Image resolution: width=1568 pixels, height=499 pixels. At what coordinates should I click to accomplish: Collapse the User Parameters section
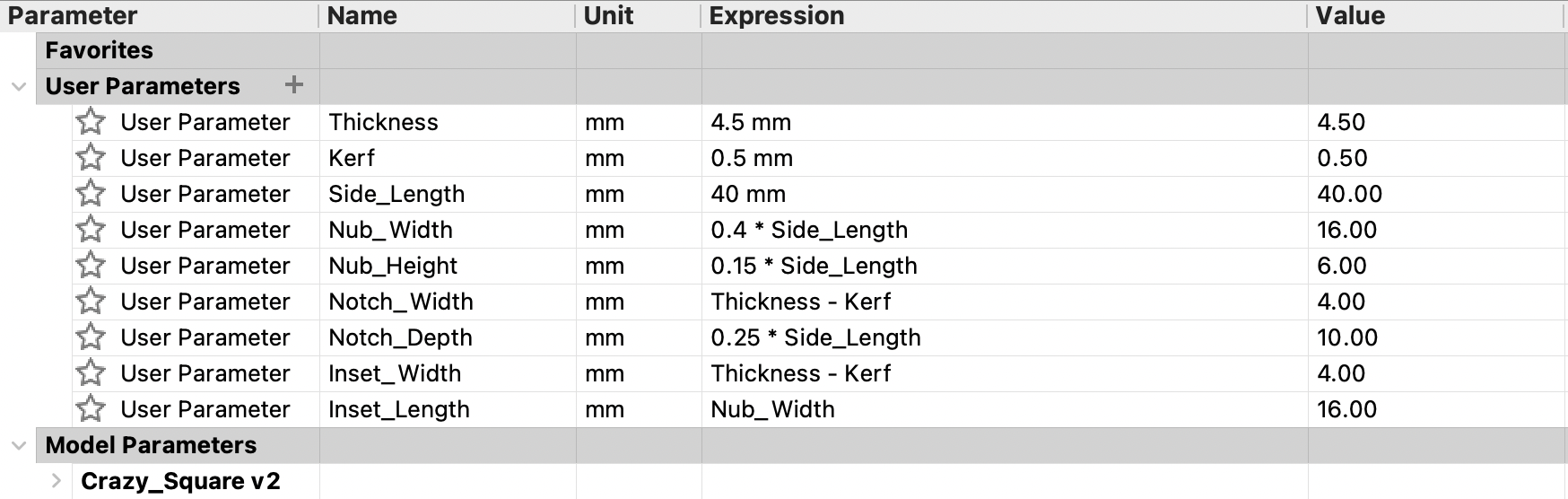[18, 87]
